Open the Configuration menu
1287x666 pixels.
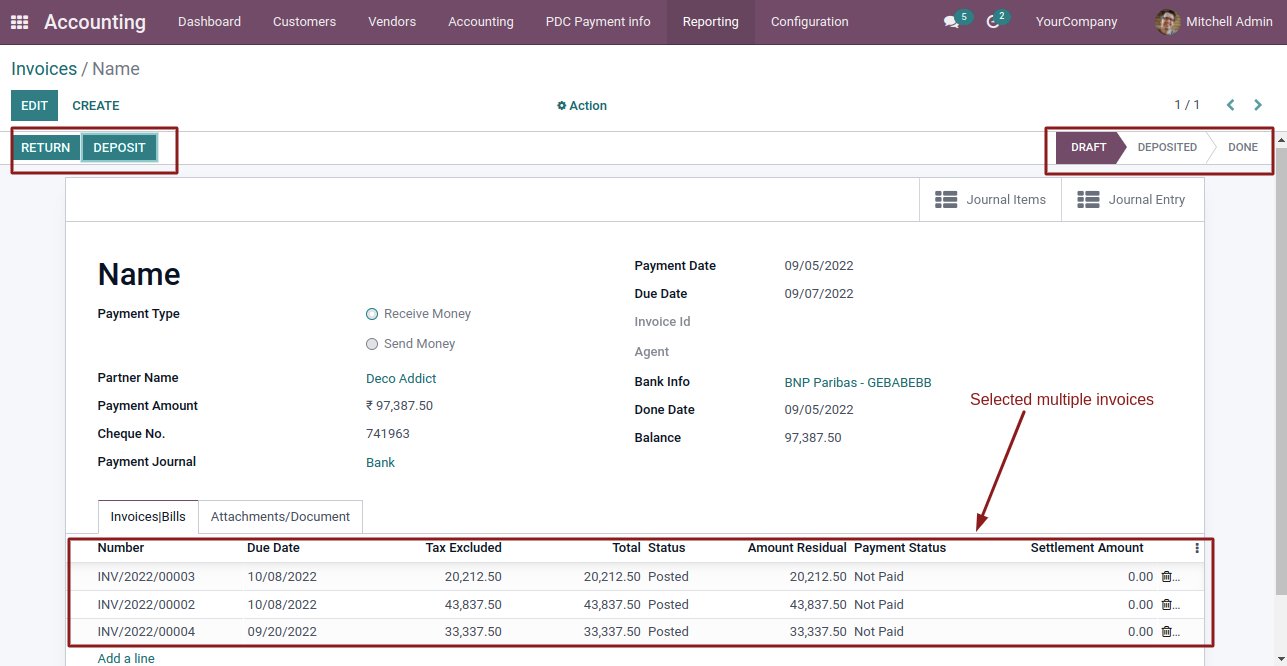810,22
